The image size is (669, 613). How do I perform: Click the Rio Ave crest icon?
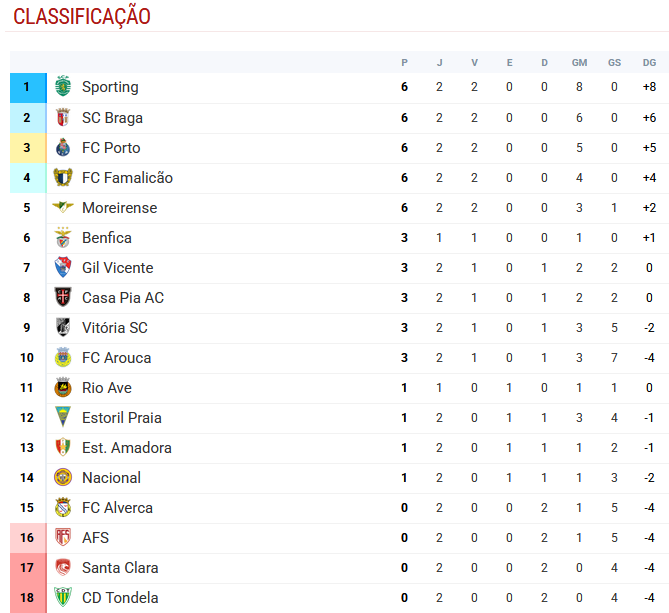point(63,387)
